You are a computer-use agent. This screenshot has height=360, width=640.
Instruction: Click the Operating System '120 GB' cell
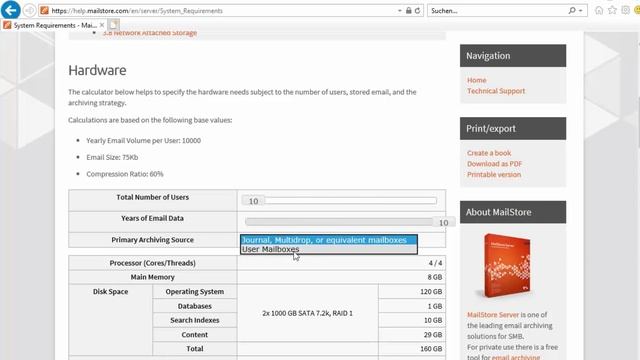pyautogui.click(x=412, y=291)
